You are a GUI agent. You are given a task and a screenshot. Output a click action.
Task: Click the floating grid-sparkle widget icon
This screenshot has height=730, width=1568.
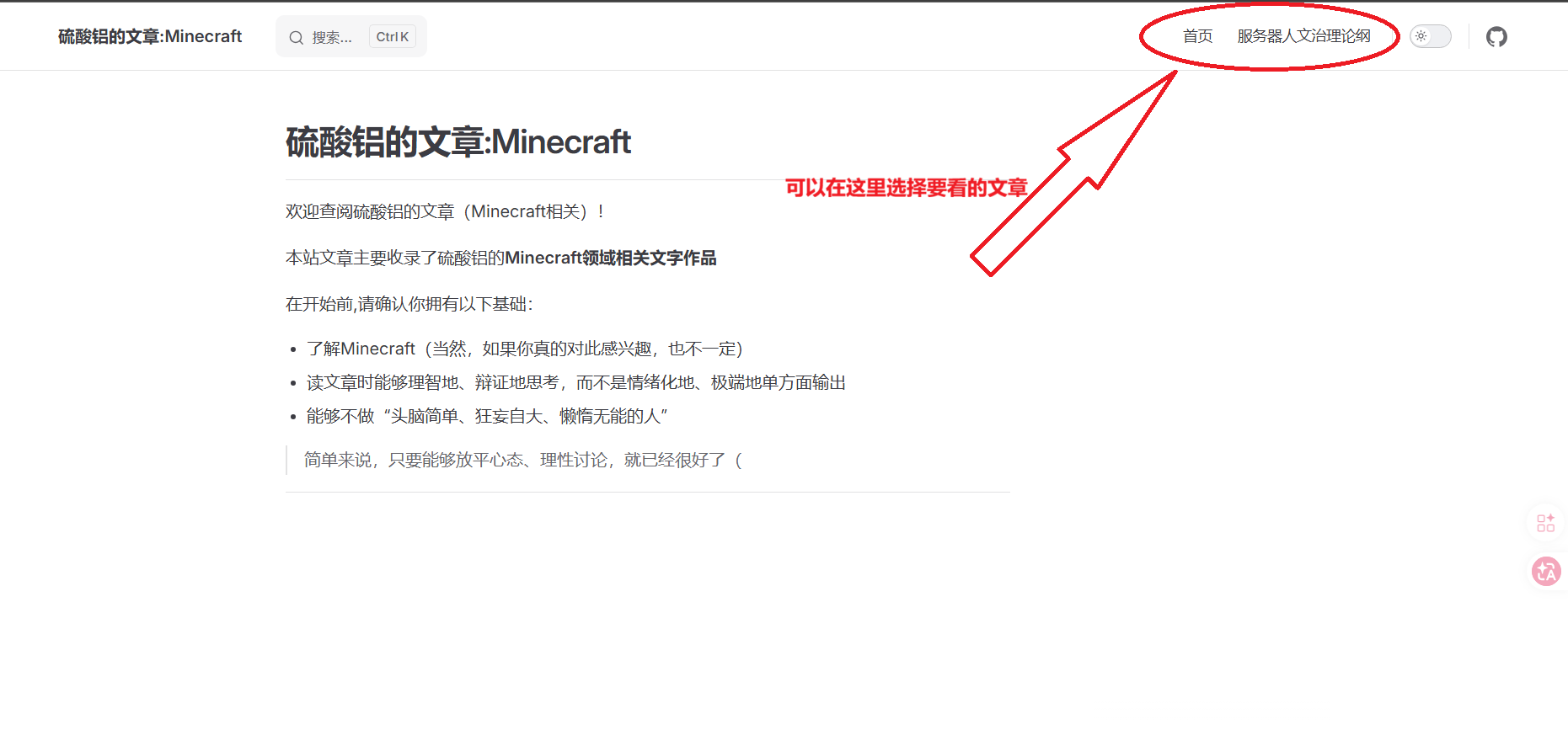click(1546, 523)
